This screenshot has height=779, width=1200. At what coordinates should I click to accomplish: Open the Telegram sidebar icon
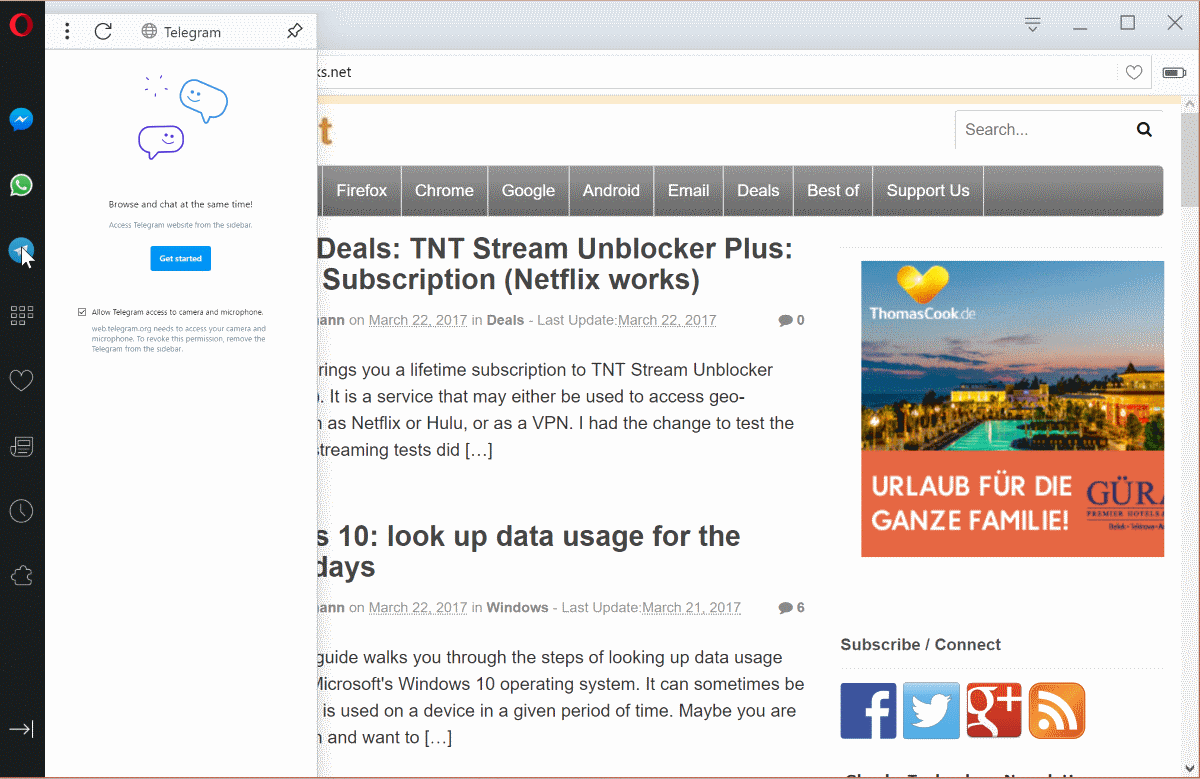pyautogui.click(x=21, y=250)
